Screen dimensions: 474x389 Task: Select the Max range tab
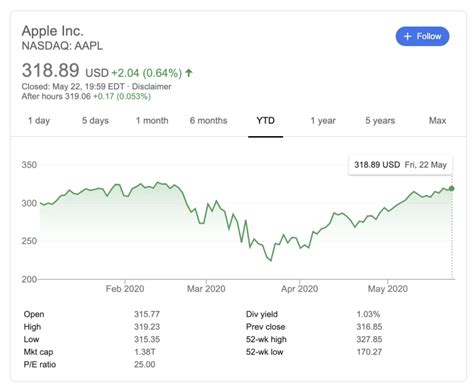pos(437,121)
